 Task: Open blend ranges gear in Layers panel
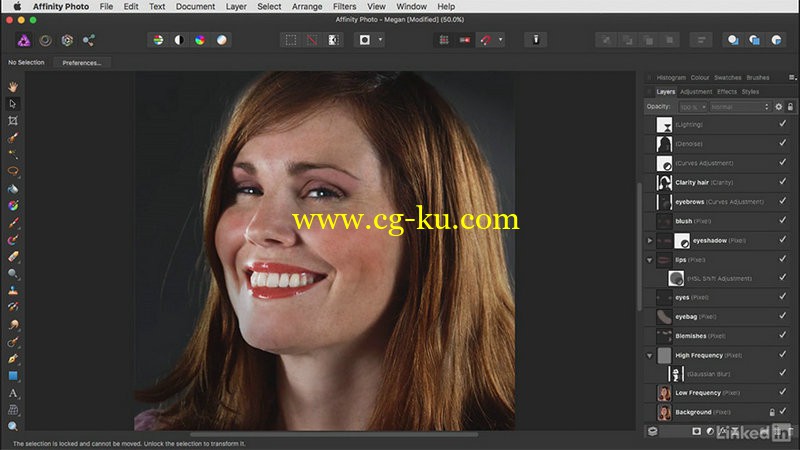click(779, 107)
